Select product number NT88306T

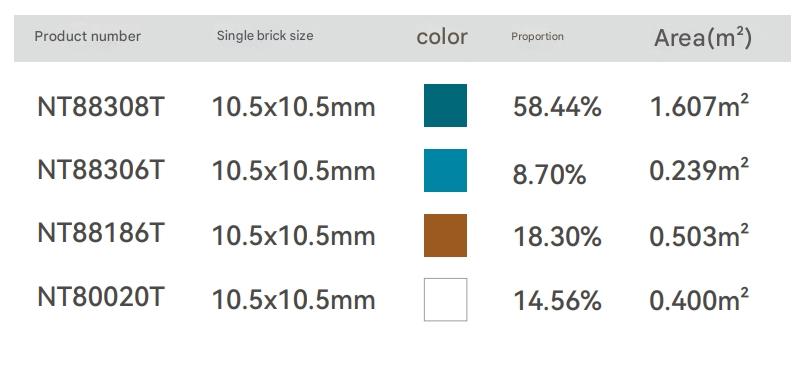[101, 170]
